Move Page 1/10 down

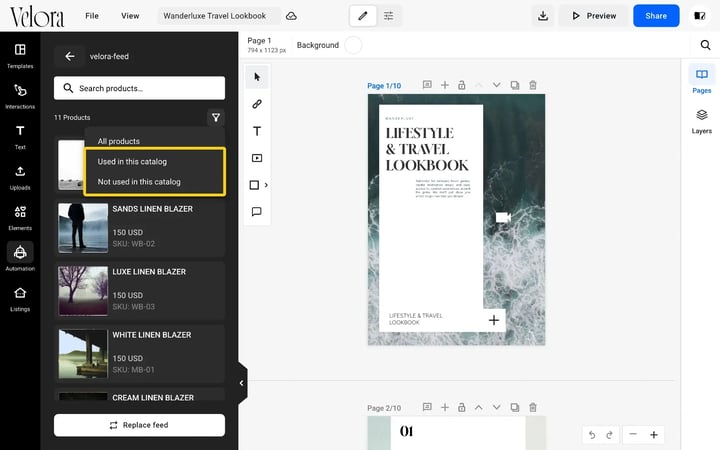[x=496, y=85]
